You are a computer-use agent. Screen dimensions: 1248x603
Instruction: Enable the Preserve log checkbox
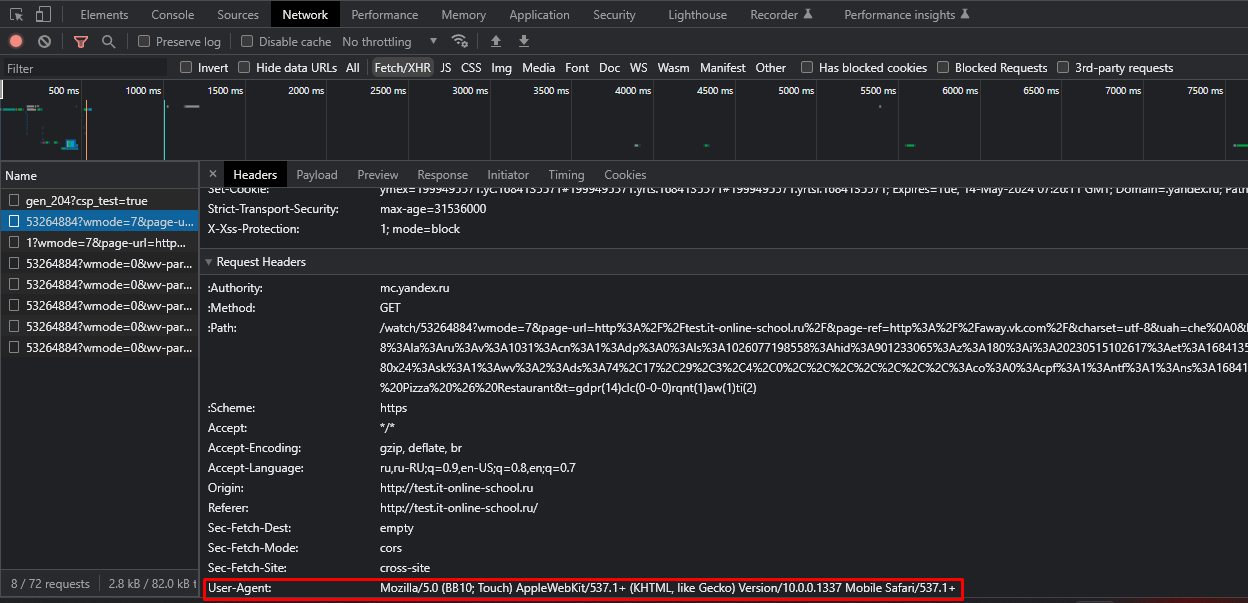pyautogui.click(x=144, y=42)
